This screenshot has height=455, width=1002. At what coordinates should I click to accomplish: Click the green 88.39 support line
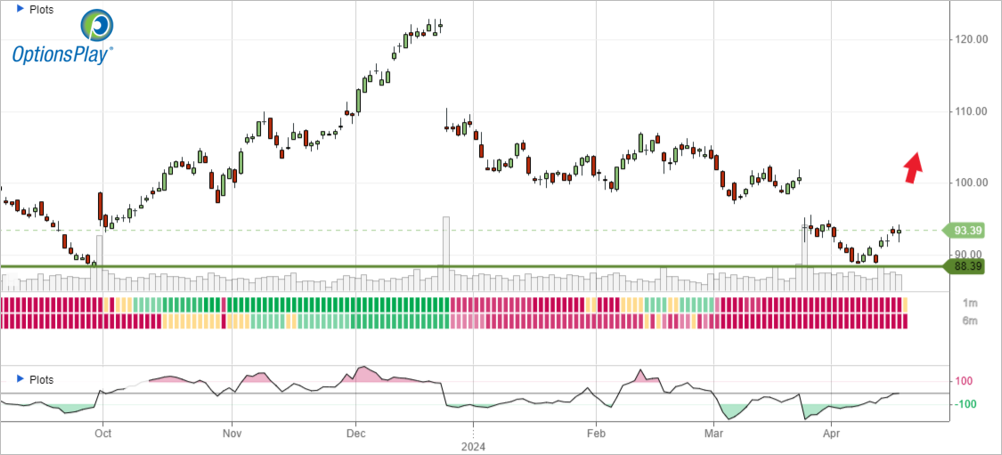click(x=472, y=266)
